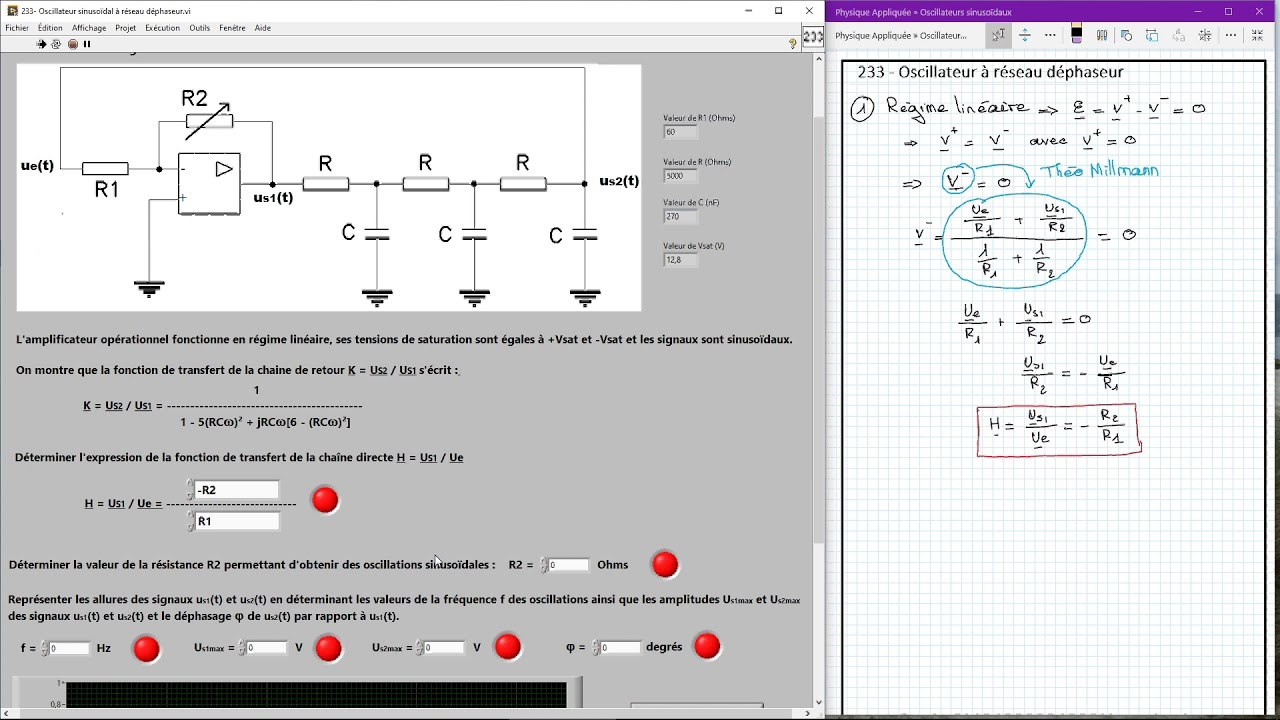Open the Projet menu
Screen dimensions: 1280x720
click(x=125, y=28)
